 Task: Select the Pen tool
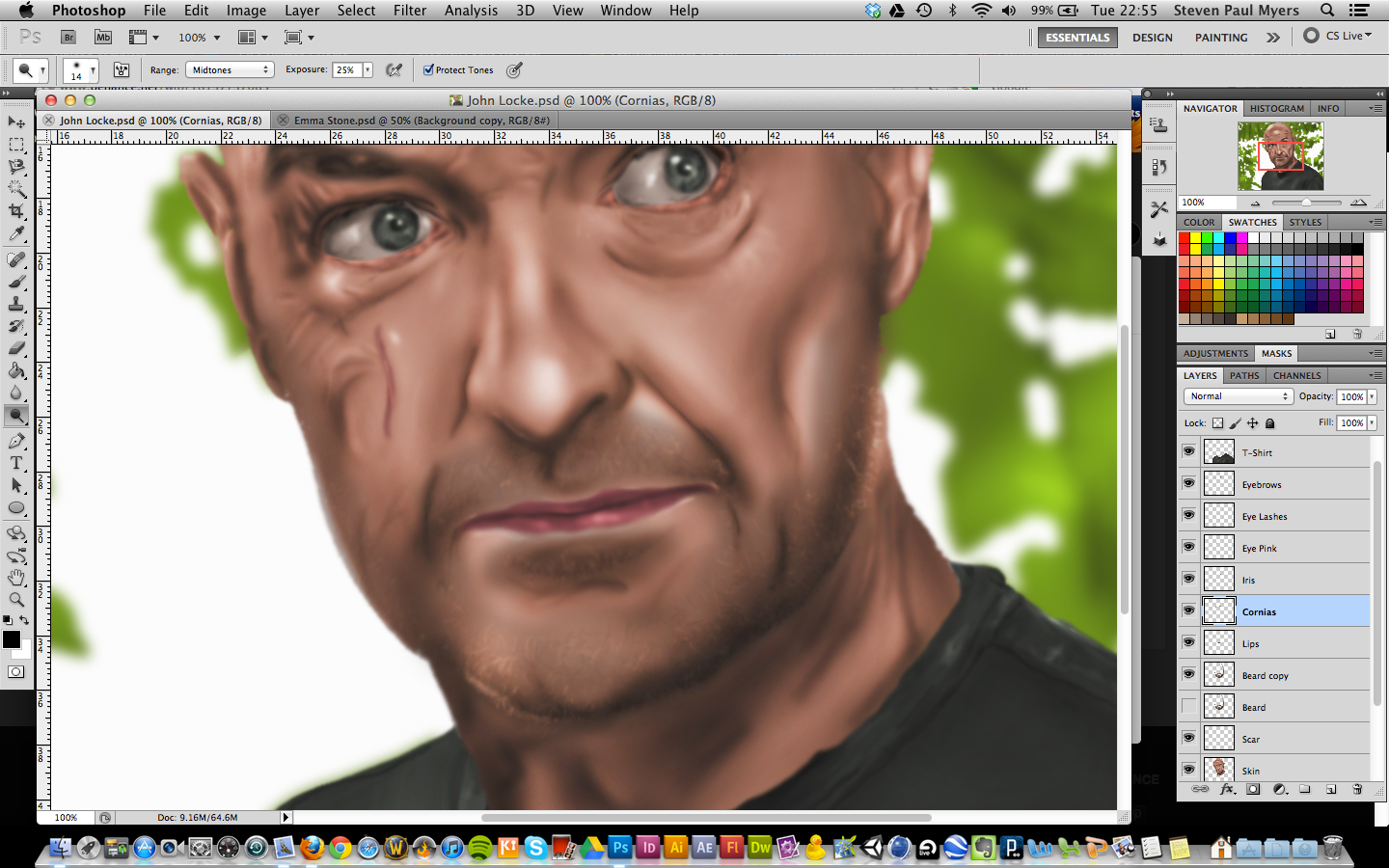pyautogui.click(x=16, y=441)
